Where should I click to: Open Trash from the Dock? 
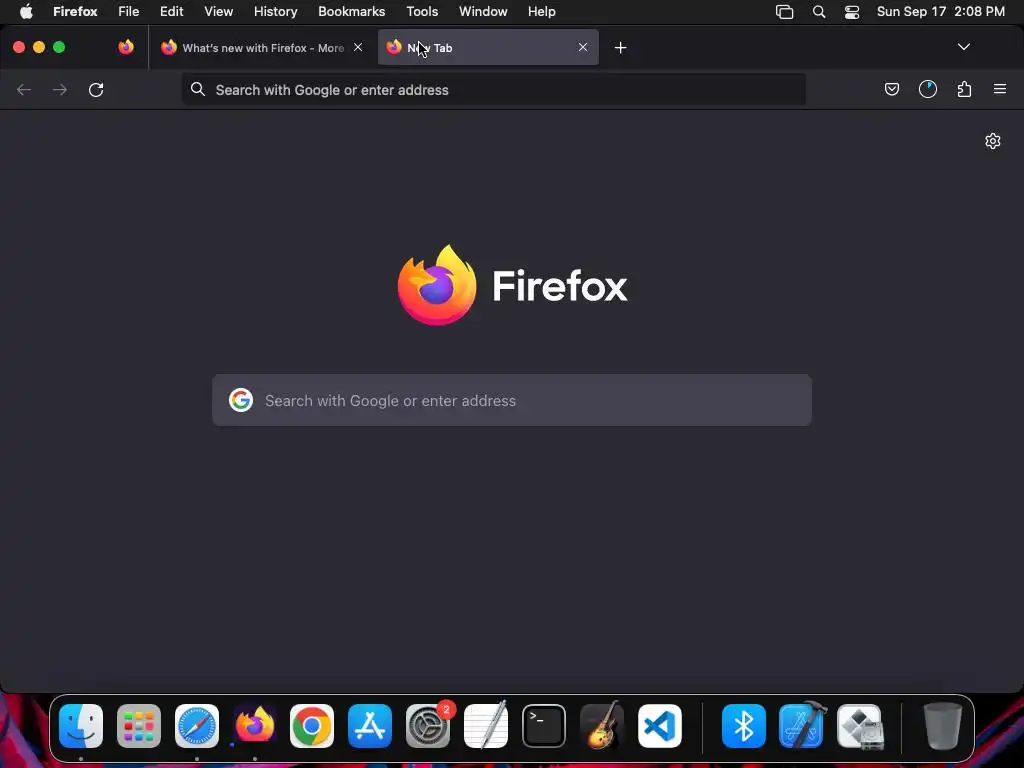click(942, 726)
